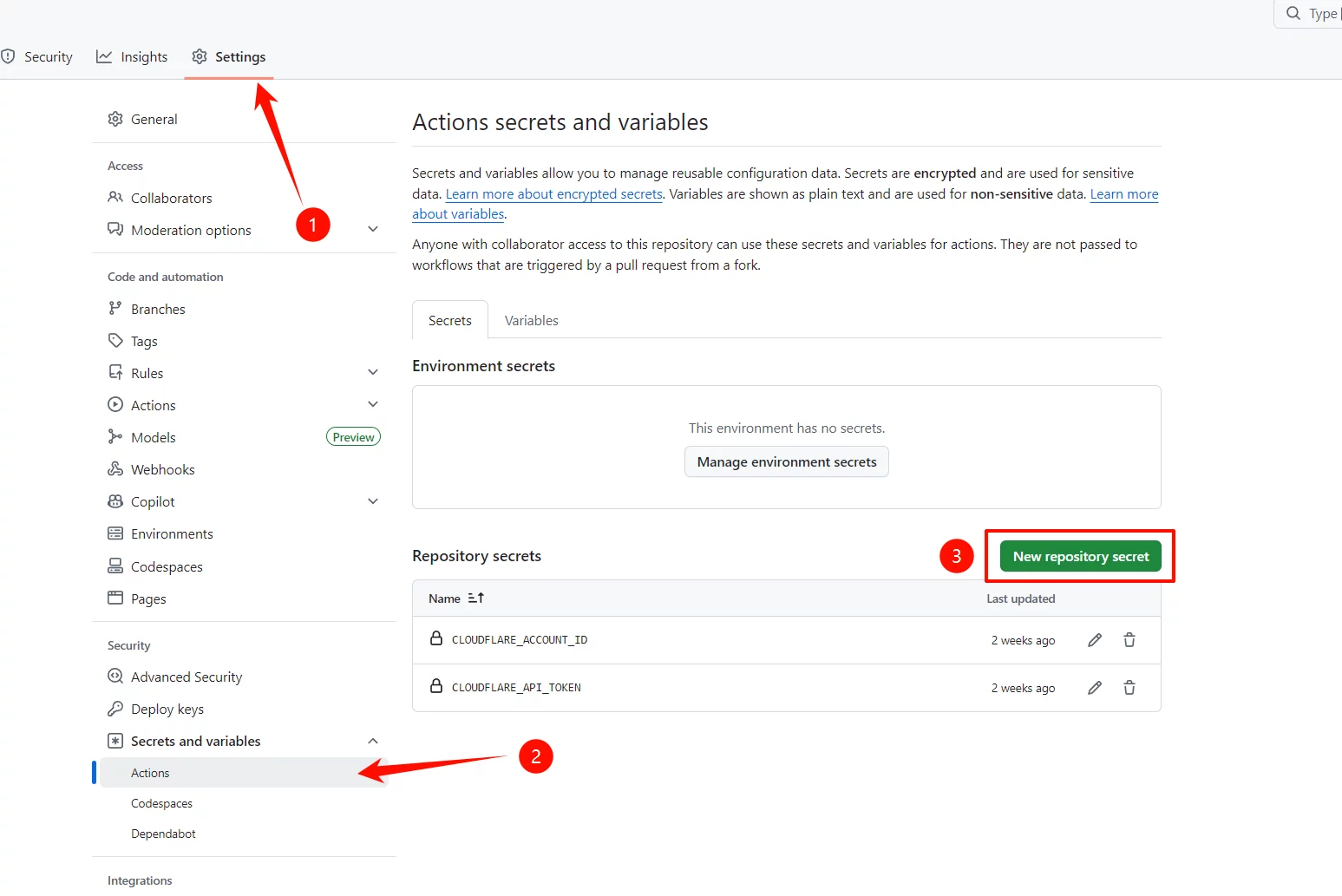Delete the CLOUDFLARE_API_TOKEN secret via trash icon

1129,688
